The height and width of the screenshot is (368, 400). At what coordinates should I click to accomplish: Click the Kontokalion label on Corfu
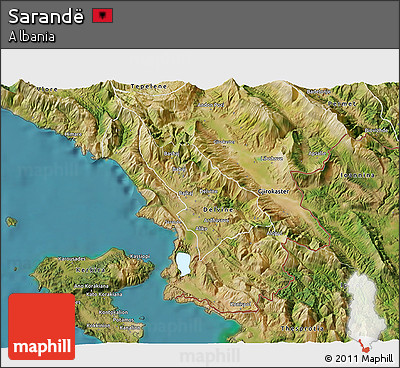[113, 312]
